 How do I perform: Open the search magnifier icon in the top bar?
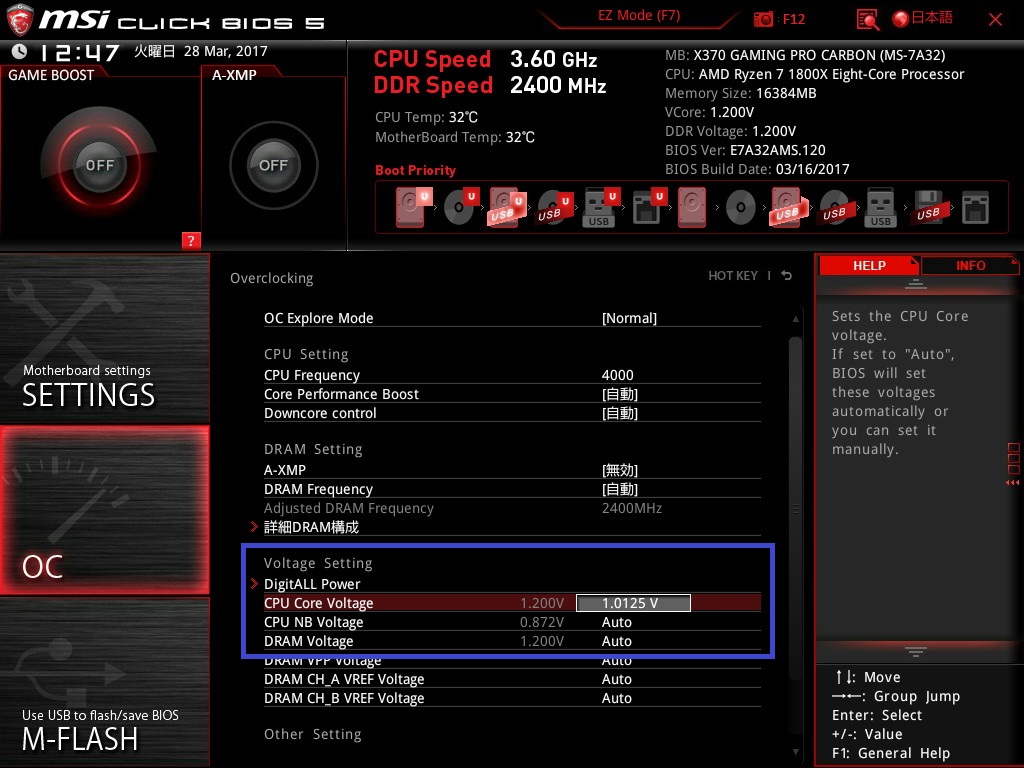[867, 20]
